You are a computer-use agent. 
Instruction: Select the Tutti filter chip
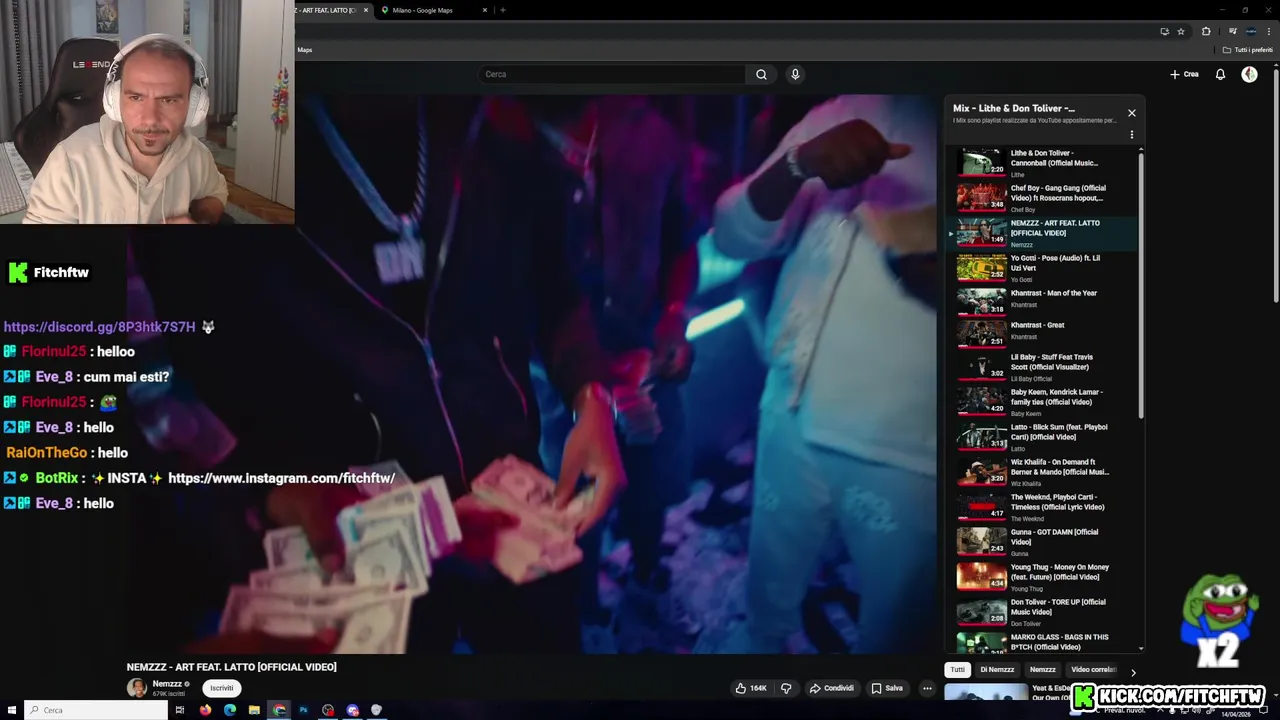tap(958, 670)
